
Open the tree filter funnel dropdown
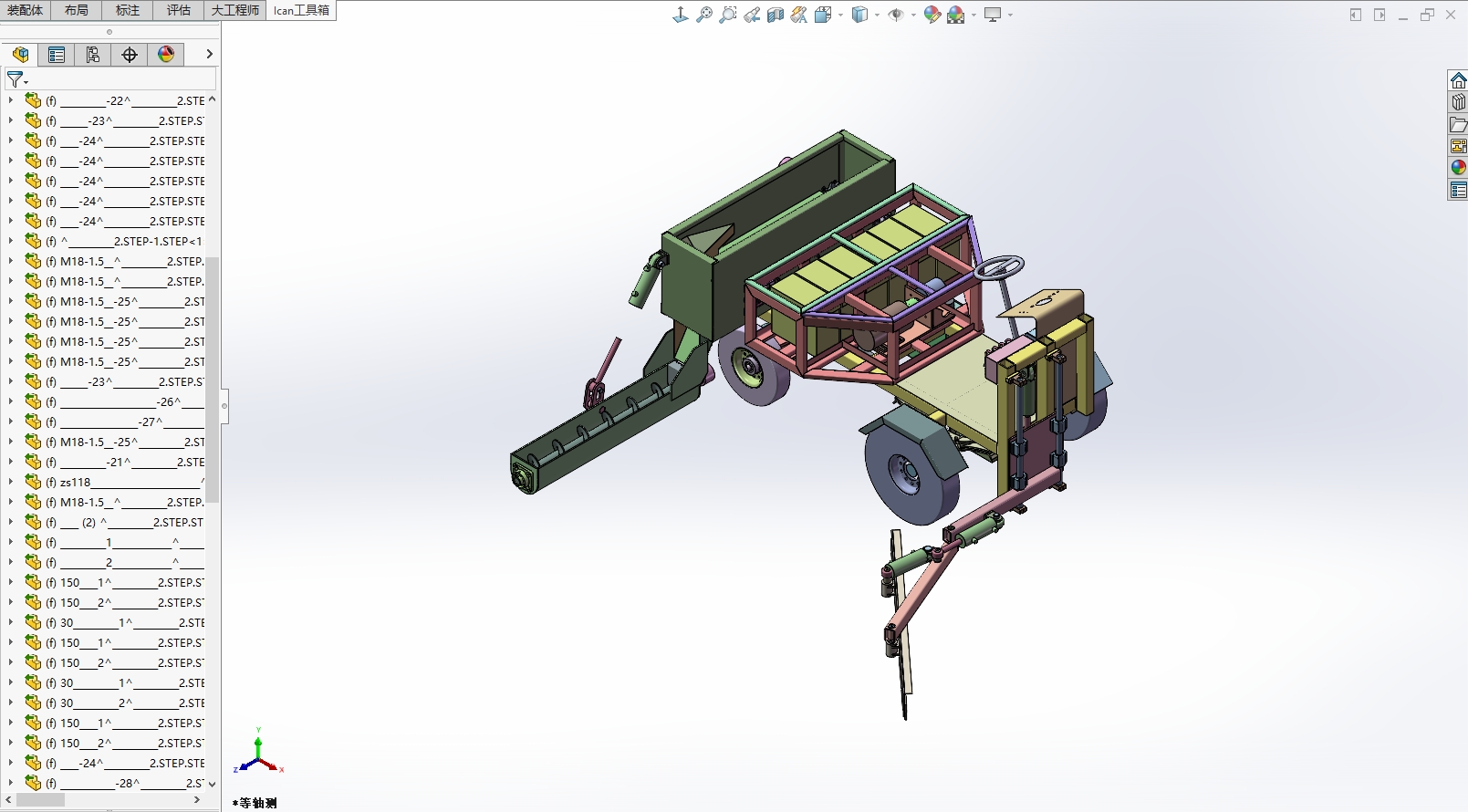tap(17, 79)
